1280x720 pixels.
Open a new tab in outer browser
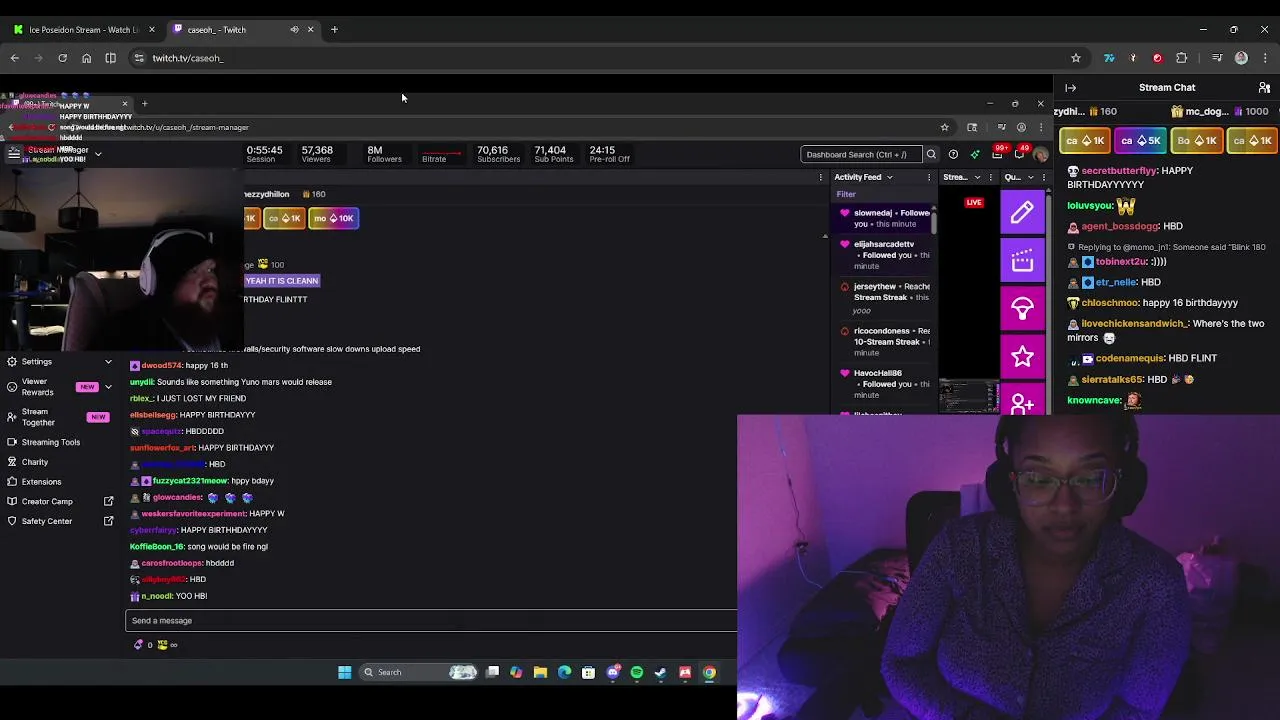coord(334,29)
